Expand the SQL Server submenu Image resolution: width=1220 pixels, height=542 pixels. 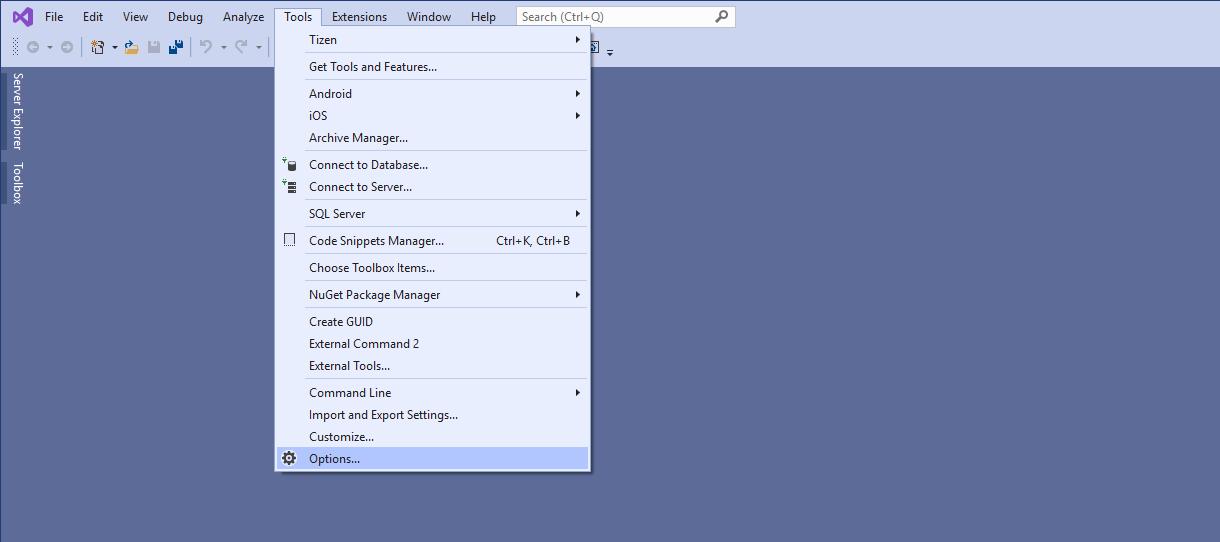pyautogui.click(x=577, y=214)
